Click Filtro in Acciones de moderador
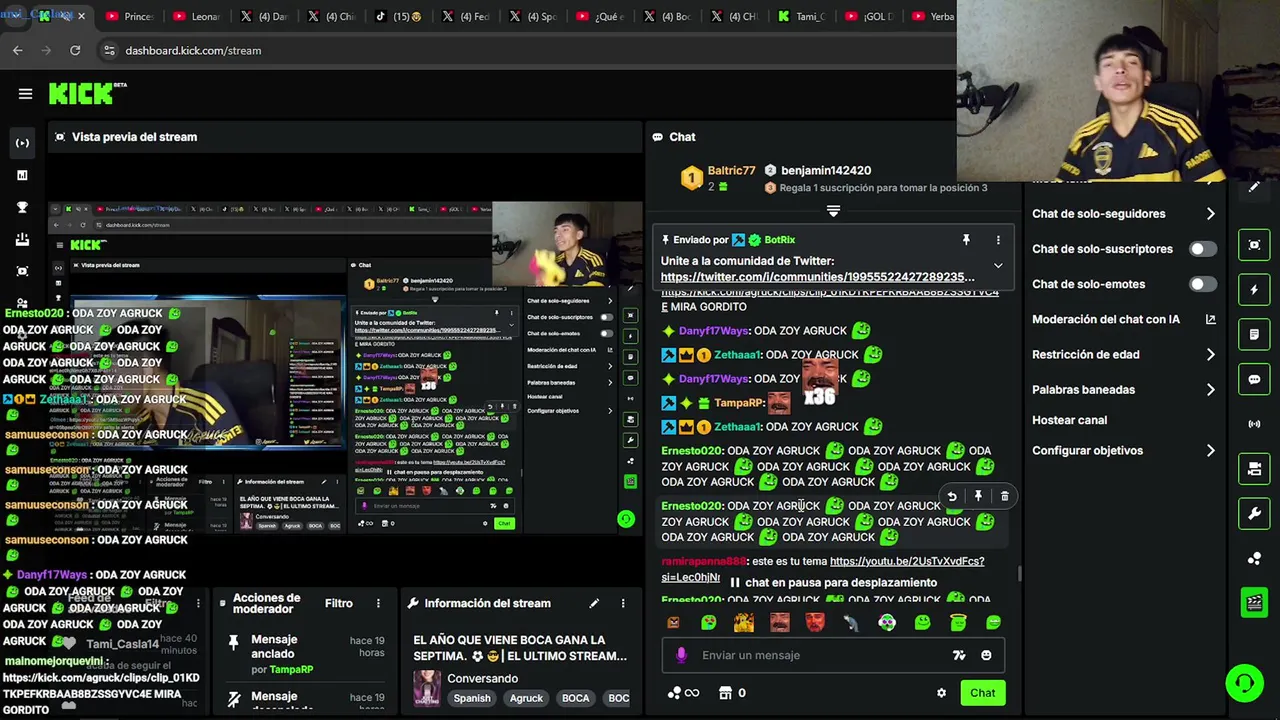Image resolution: width=1280 pixels, height=720 pixels. click(338, 603)
